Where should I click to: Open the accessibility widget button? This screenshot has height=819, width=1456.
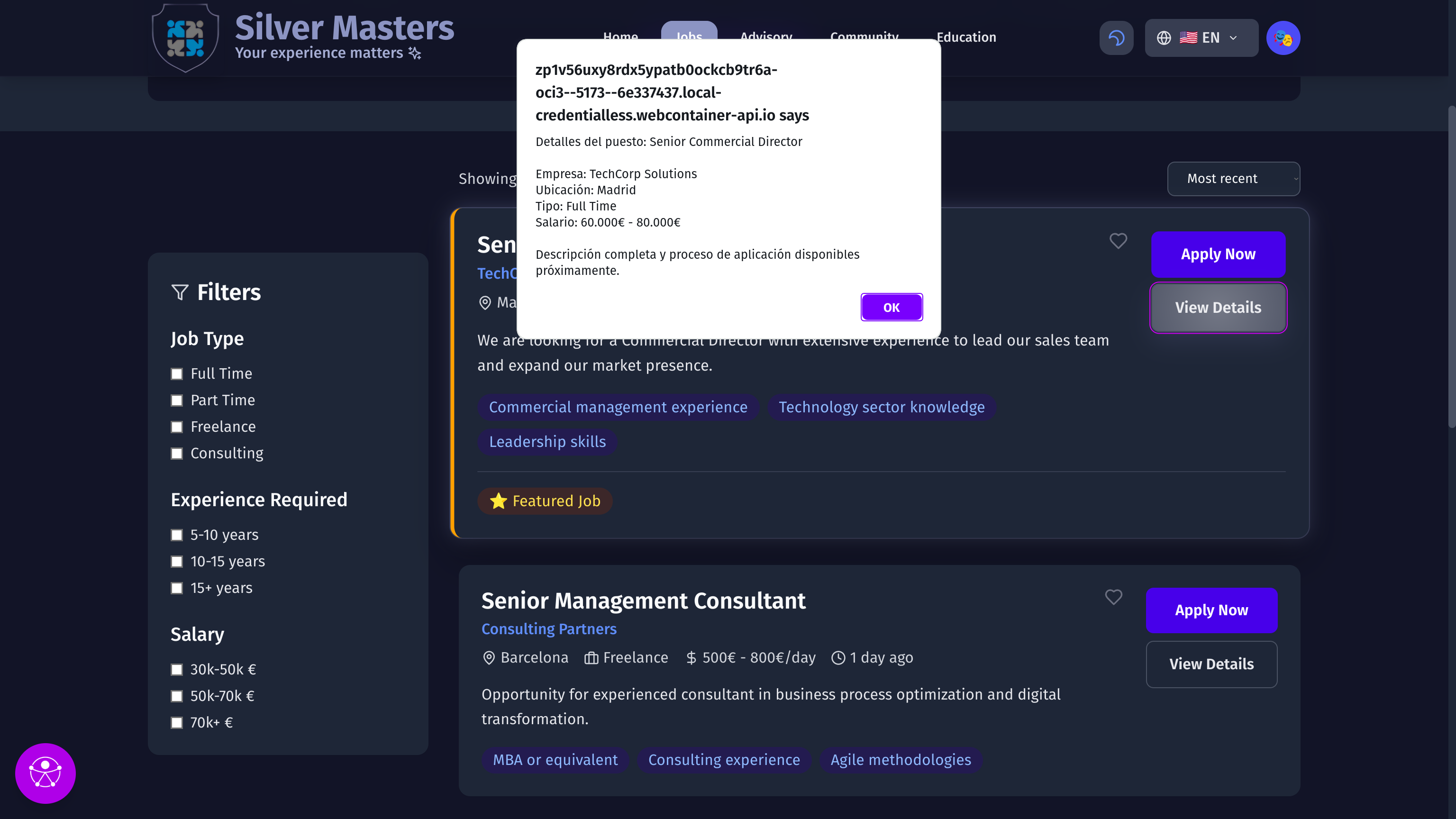(45, 772)
